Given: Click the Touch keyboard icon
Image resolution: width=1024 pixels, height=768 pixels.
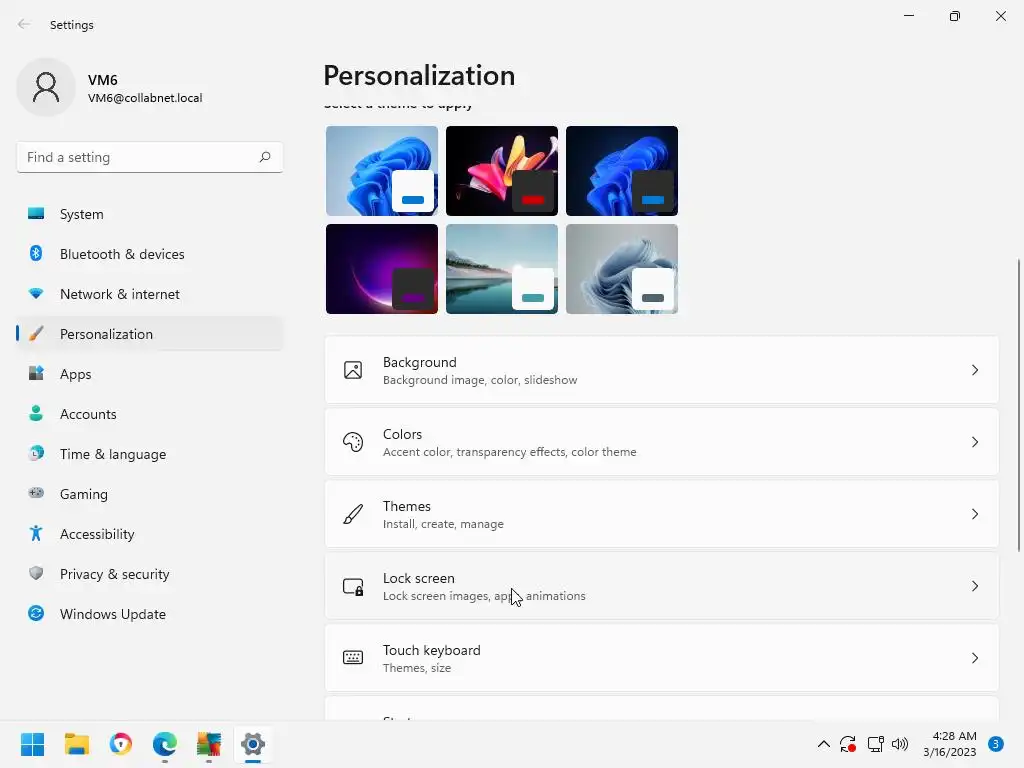Looking at the screenshot, I should point(353,658).
